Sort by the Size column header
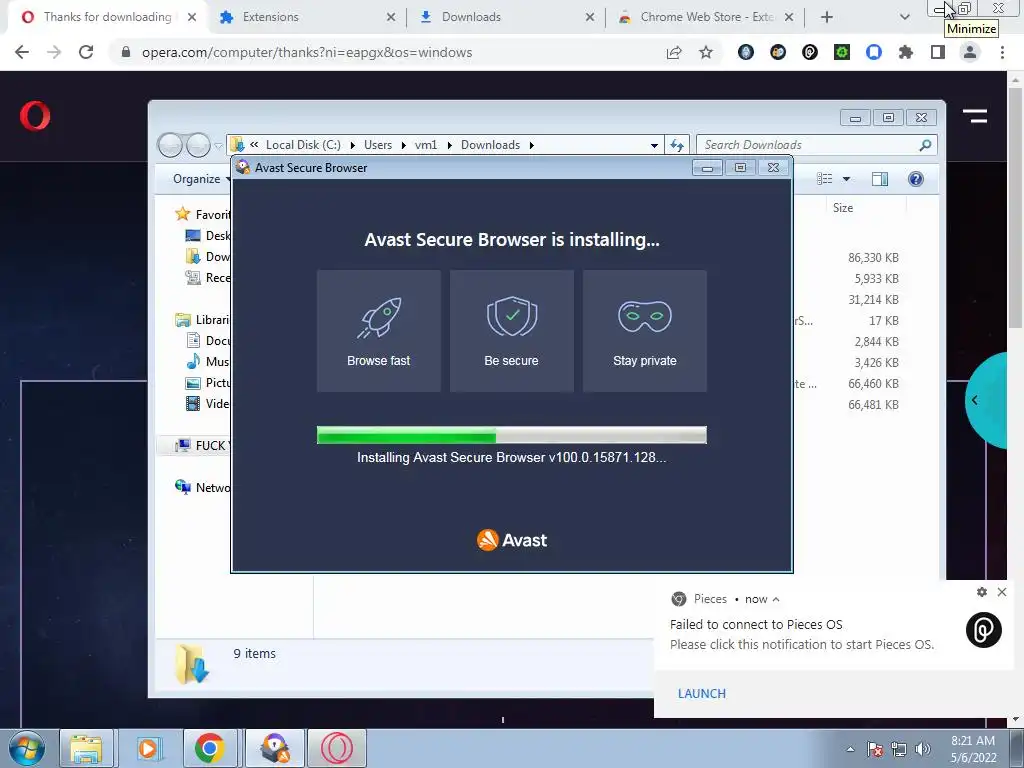This screenshot has width=1024, height=768. click(x=842, y=208)
